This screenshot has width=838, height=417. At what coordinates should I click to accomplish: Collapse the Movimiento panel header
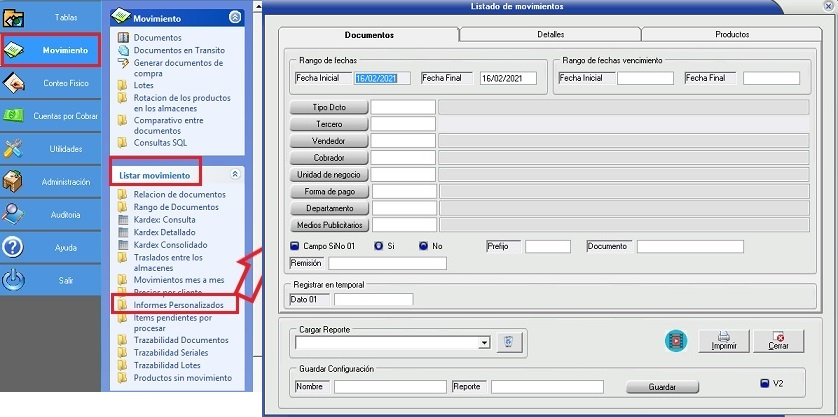235,17
